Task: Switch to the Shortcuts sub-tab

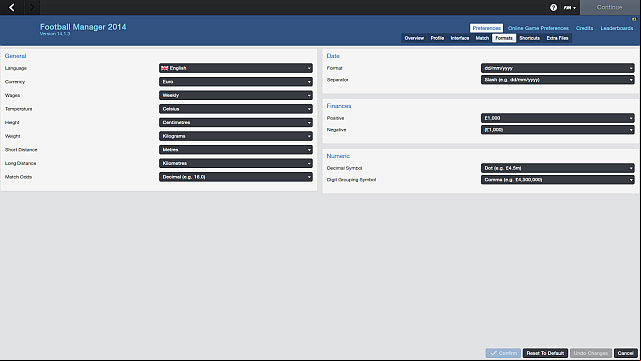Action: pos(529,38)
